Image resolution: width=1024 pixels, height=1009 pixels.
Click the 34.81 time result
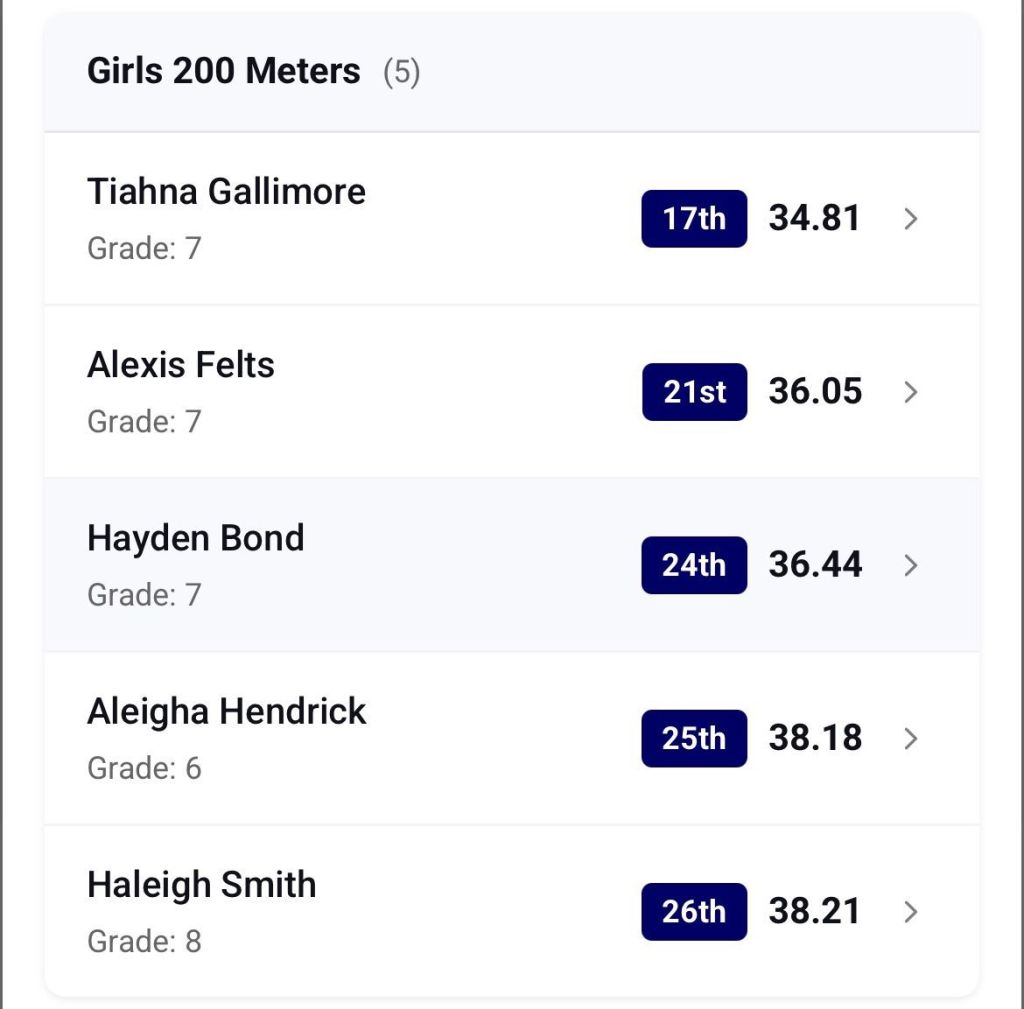point(814,218)
